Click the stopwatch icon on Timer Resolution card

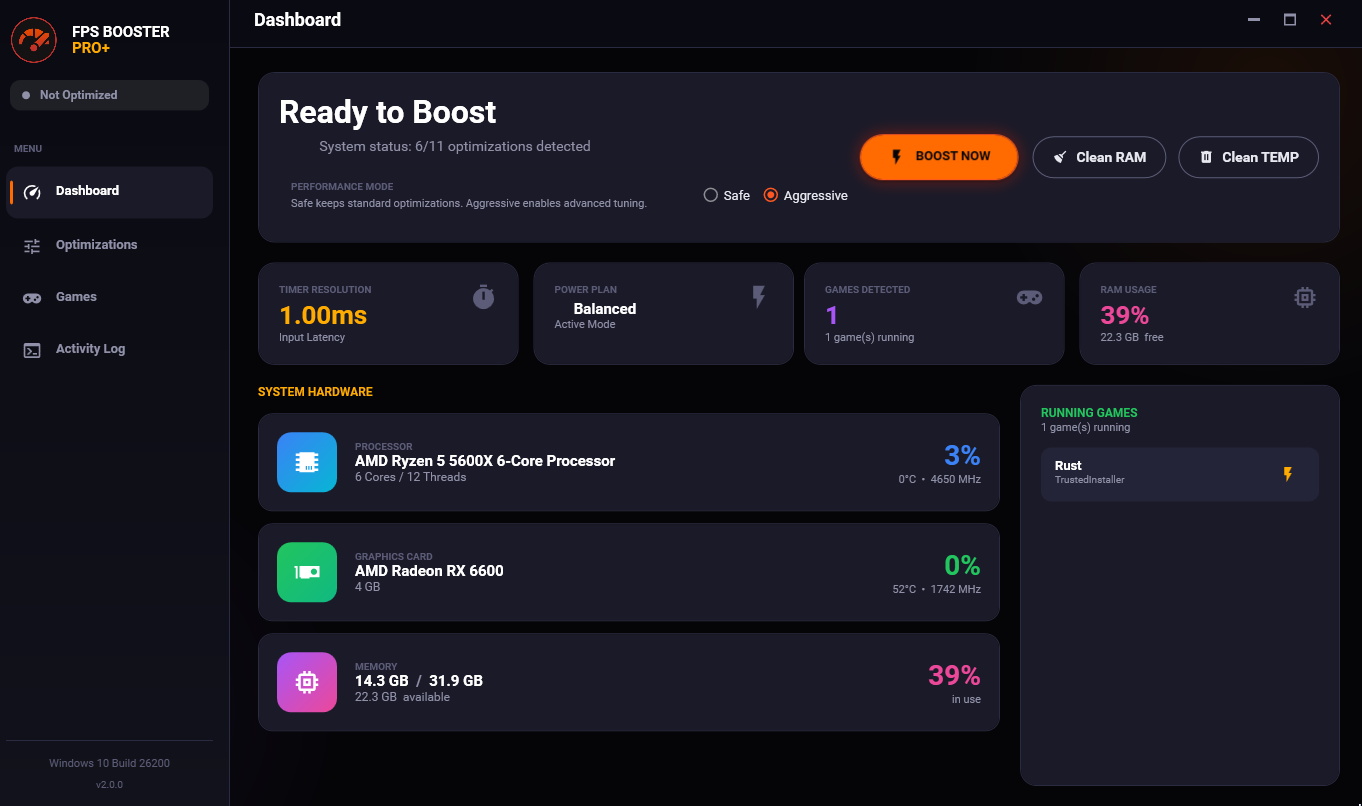[x=483, y=296]
